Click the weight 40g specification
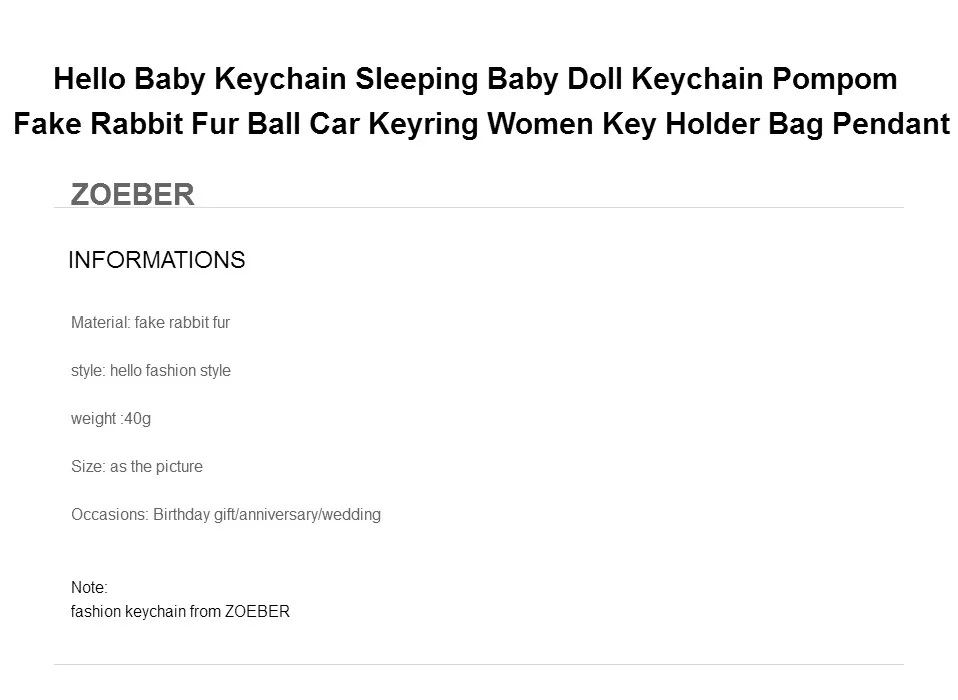This screenshot has height=700, width=958. tap(111, 419)
